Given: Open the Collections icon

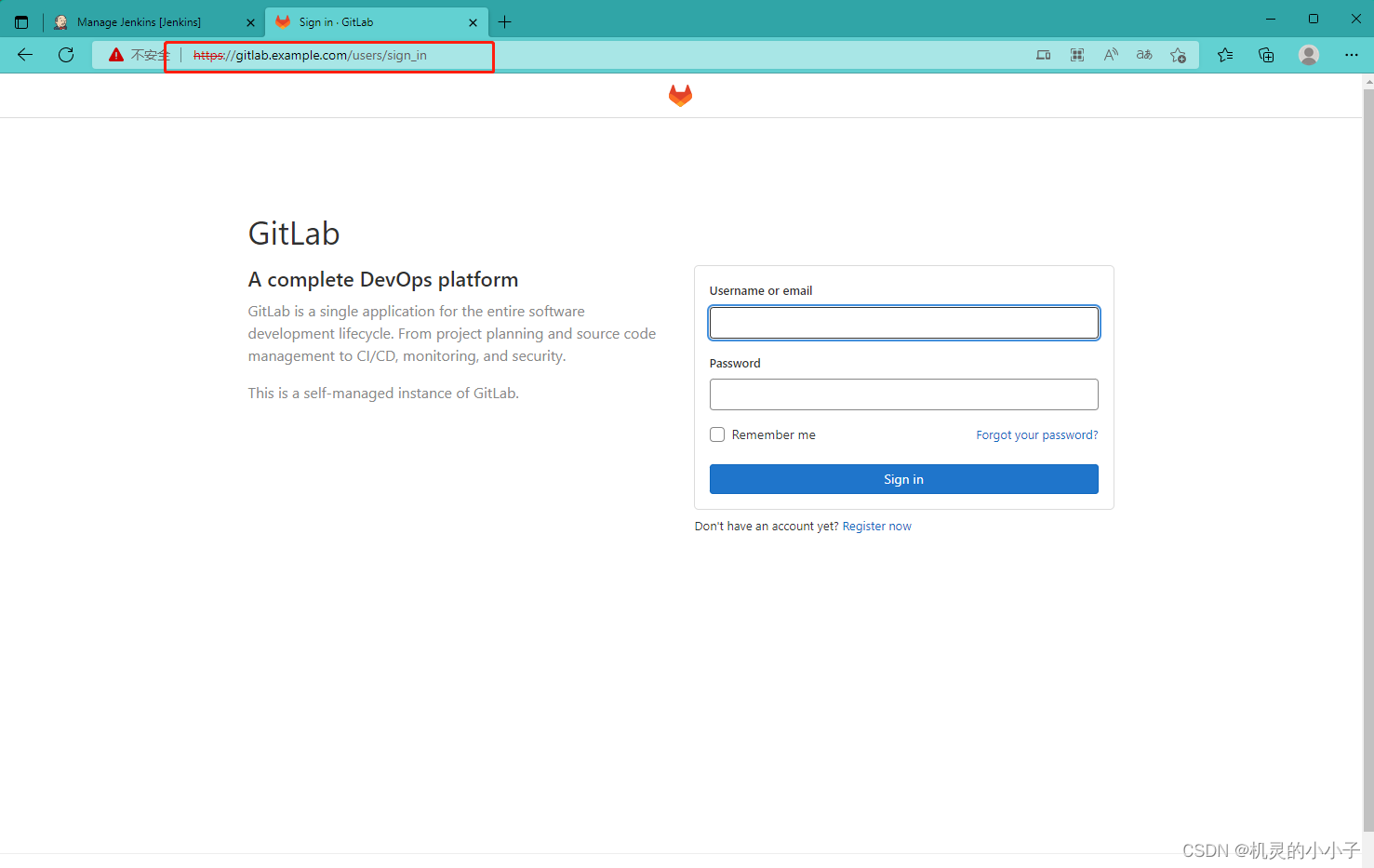Looking at the screenshot, I should pos(1266,55).
